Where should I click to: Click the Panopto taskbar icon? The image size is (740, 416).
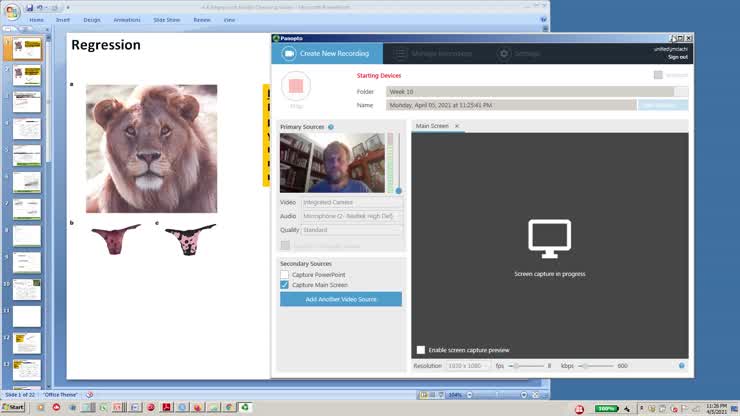click(245, 407)
